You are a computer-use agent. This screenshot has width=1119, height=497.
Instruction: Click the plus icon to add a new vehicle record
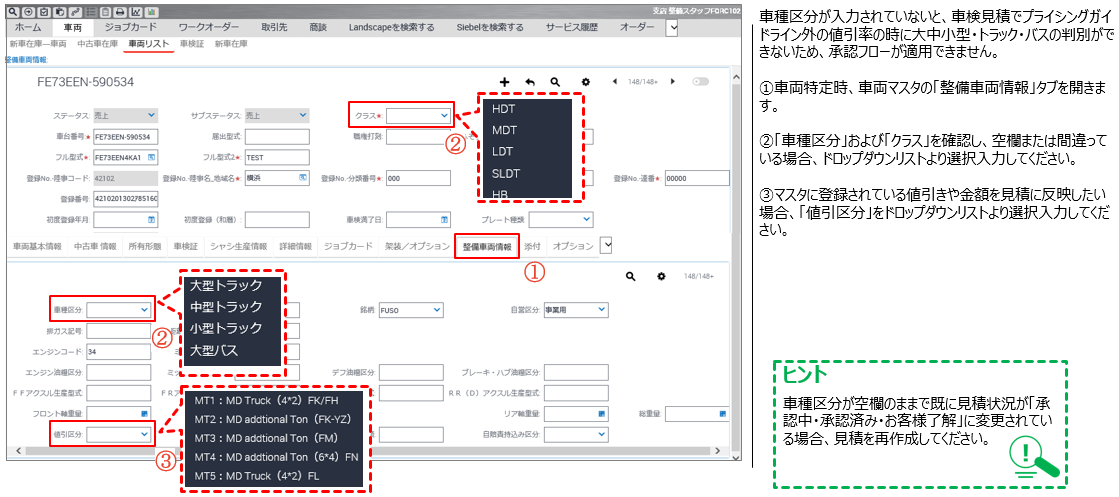(504, 81)
